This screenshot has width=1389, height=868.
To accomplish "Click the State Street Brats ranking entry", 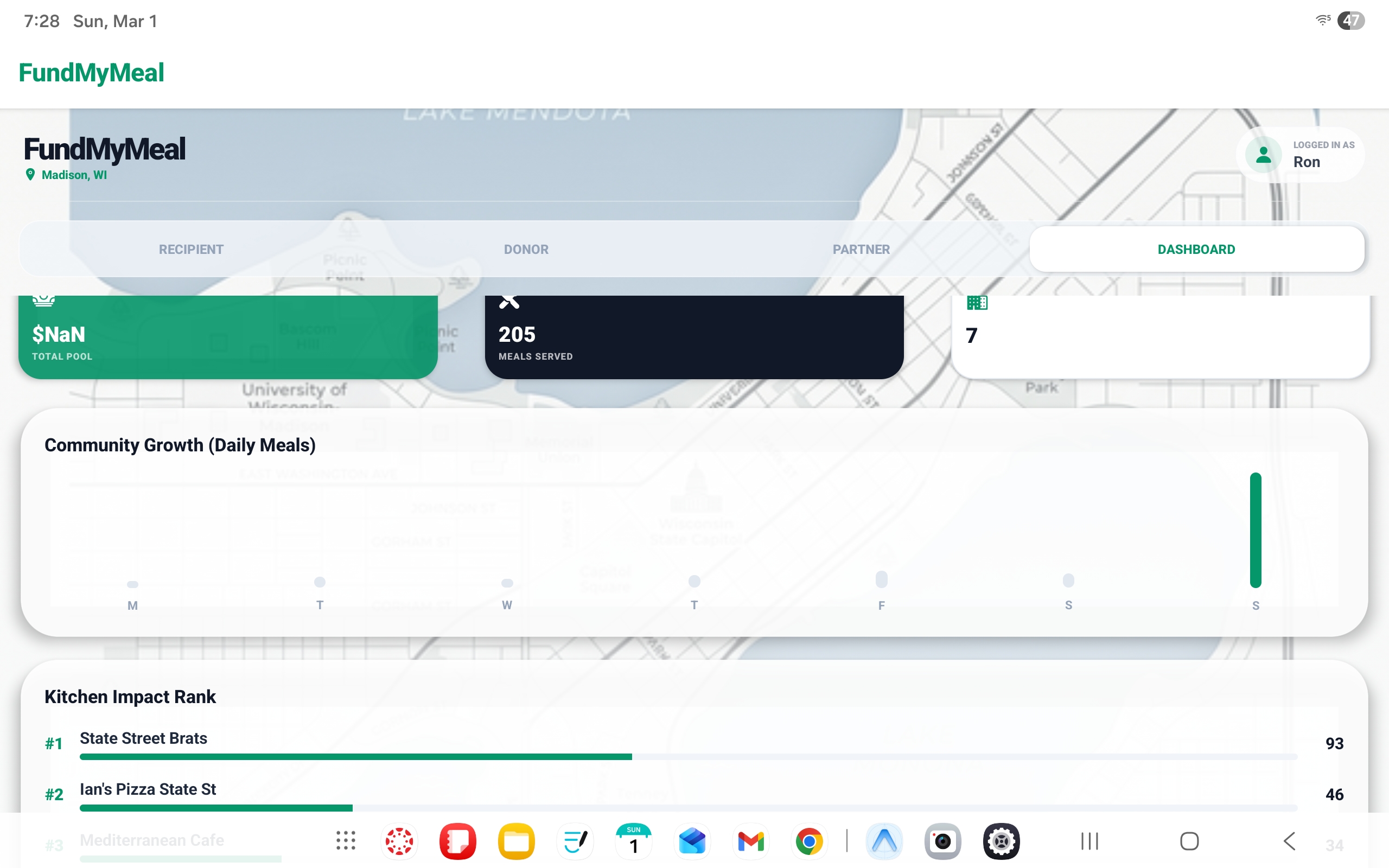I will coord(143,738).
